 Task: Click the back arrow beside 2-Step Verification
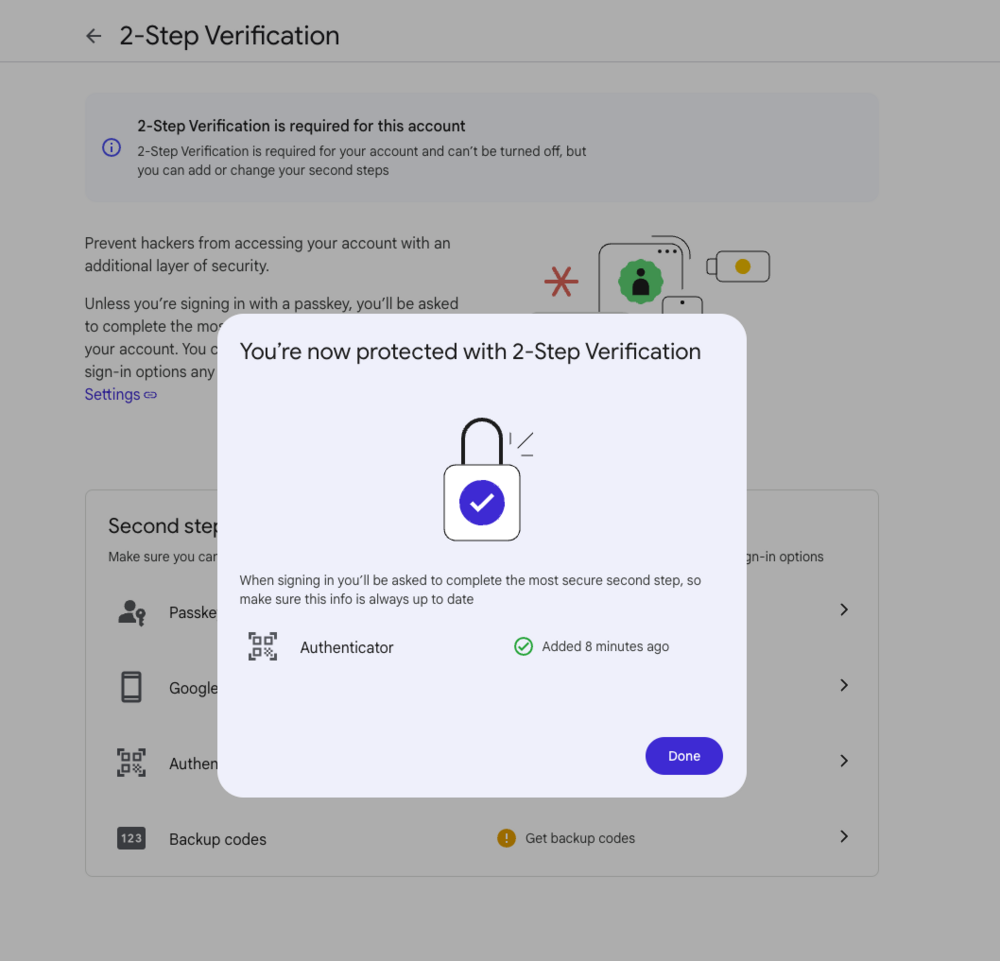[94, 36]
